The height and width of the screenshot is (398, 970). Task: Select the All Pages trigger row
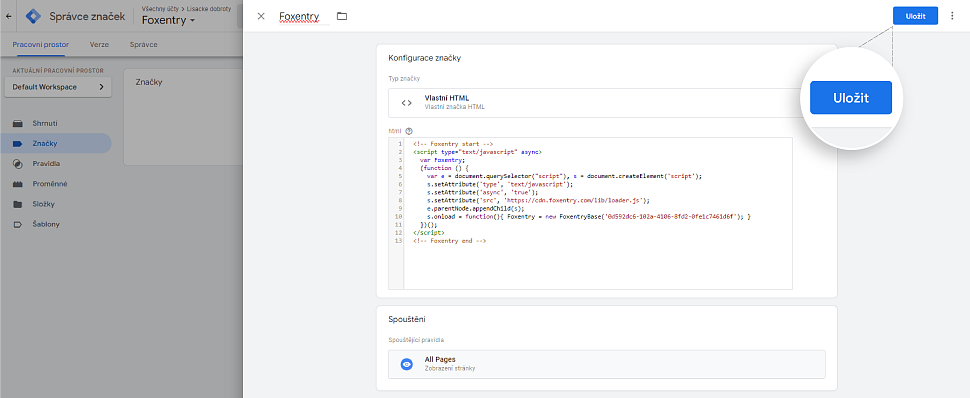click(607, 364)
